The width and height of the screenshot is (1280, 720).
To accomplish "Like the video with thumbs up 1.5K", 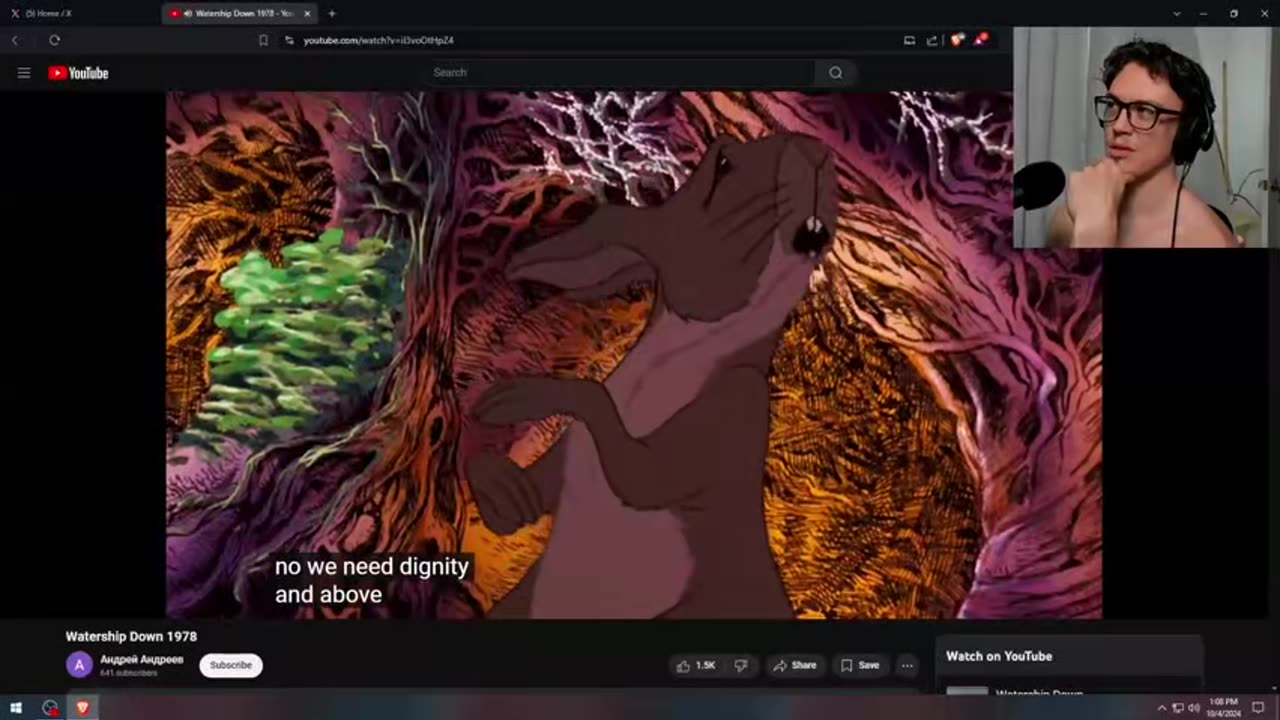I will click(696, 665).
